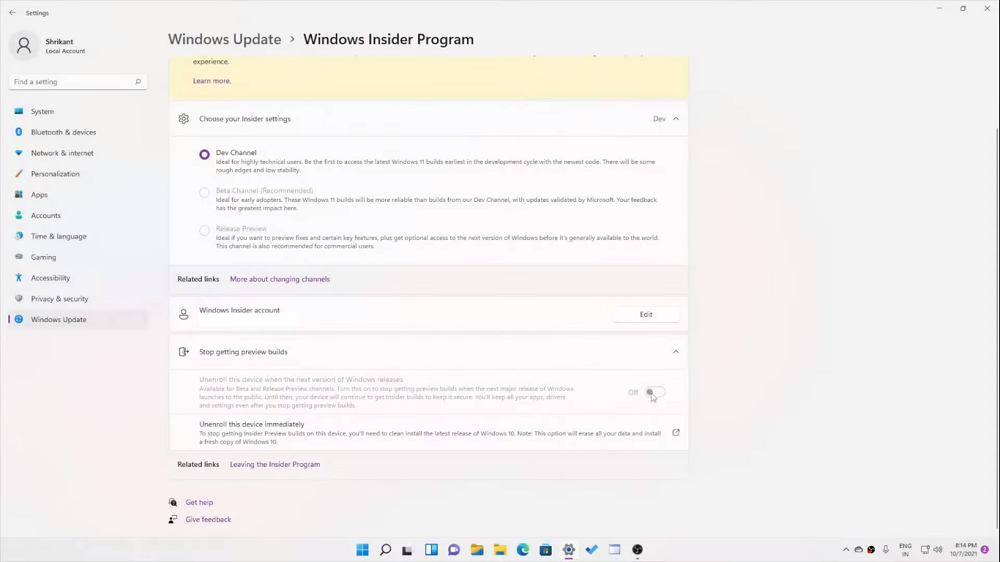
Task: Open Chat from taskbar
Action: (454, 550)
